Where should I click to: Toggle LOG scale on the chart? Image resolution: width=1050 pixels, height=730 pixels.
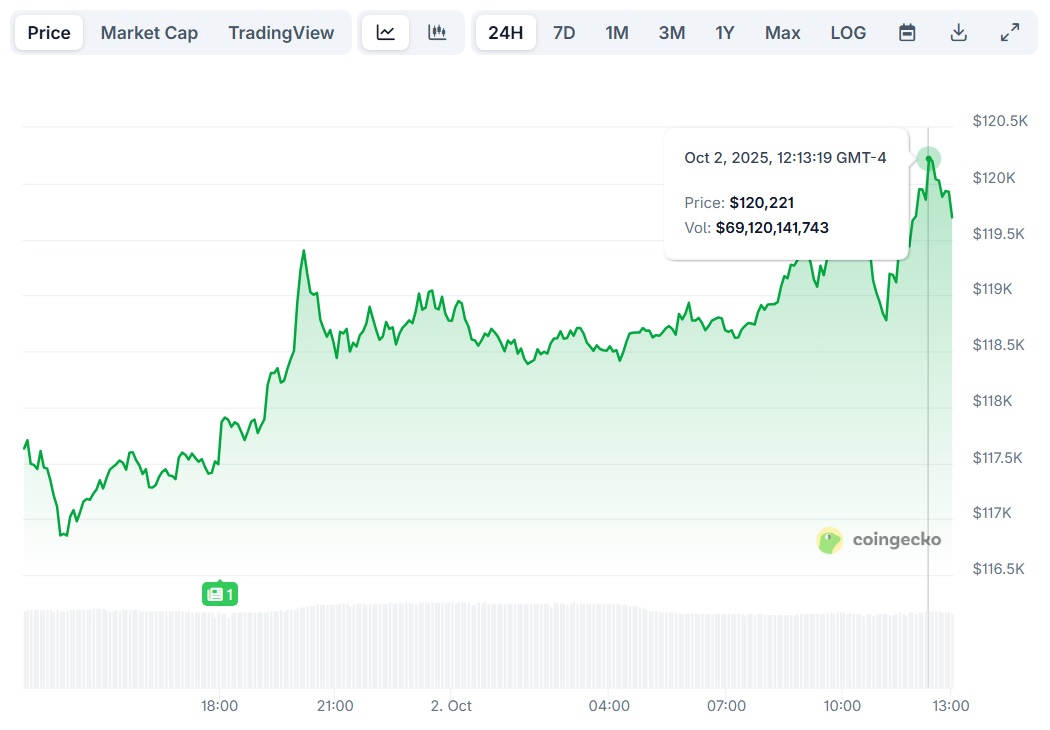pyautogui.click(x=848, y=32)
